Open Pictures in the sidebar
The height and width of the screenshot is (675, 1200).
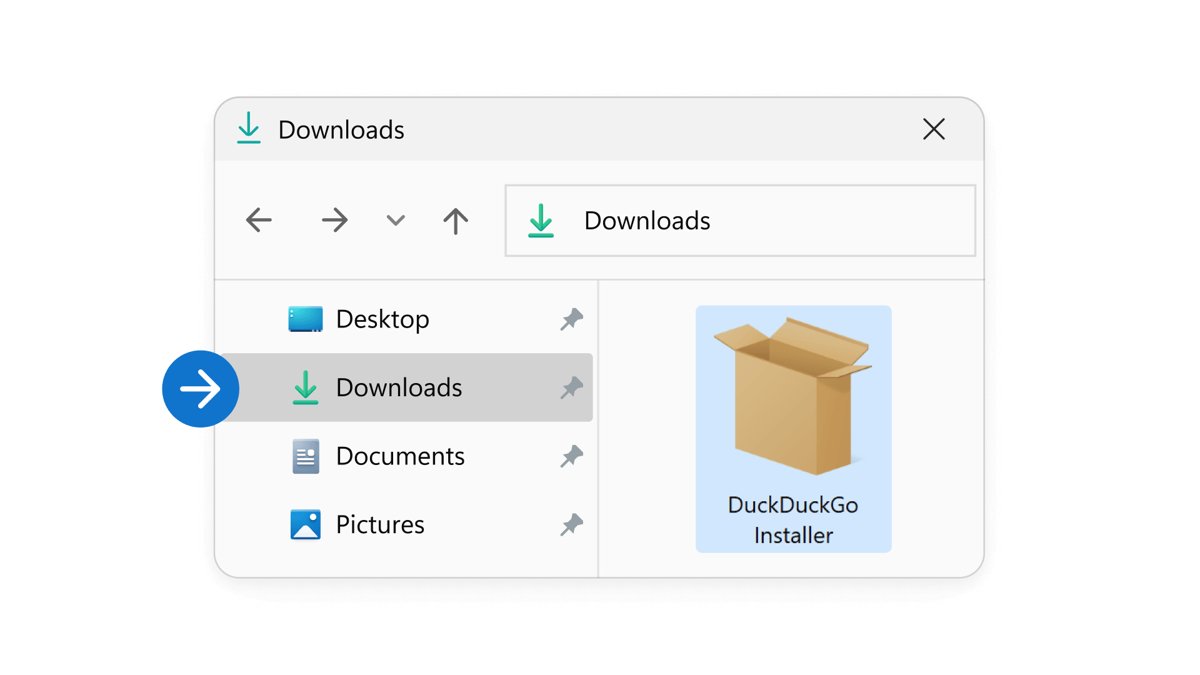point(404,524)
